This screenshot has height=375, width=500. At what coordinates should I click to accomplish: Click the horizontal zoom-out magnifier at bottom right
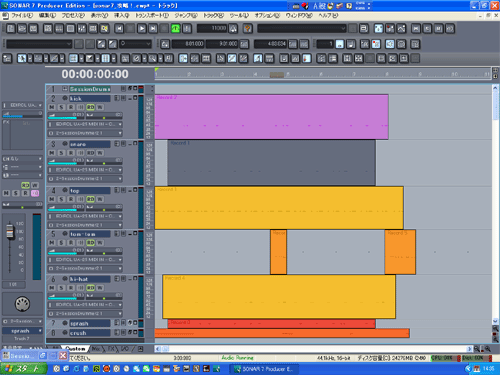click(x=477, y=349)
